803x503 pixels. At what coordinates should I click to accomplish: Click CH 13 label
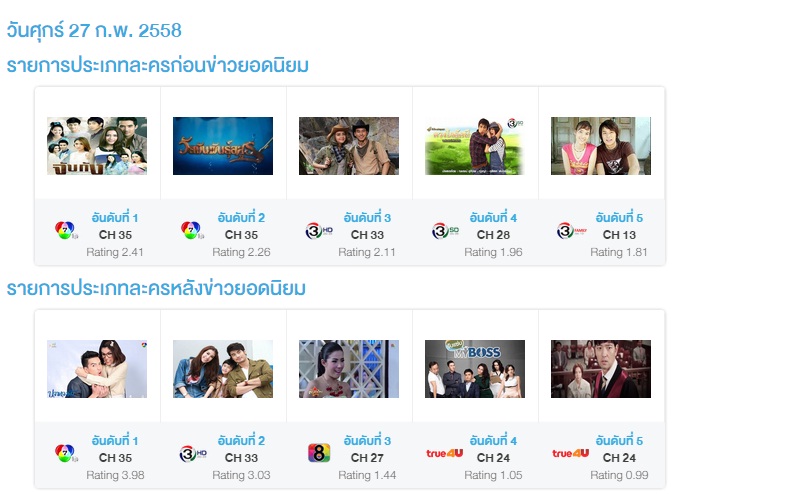point(619,235)
